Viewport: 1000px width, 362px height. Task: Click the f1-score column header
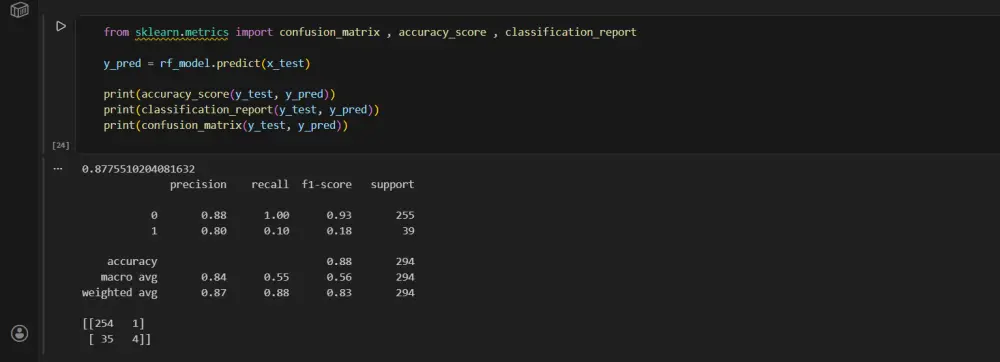tap(327, 185)
